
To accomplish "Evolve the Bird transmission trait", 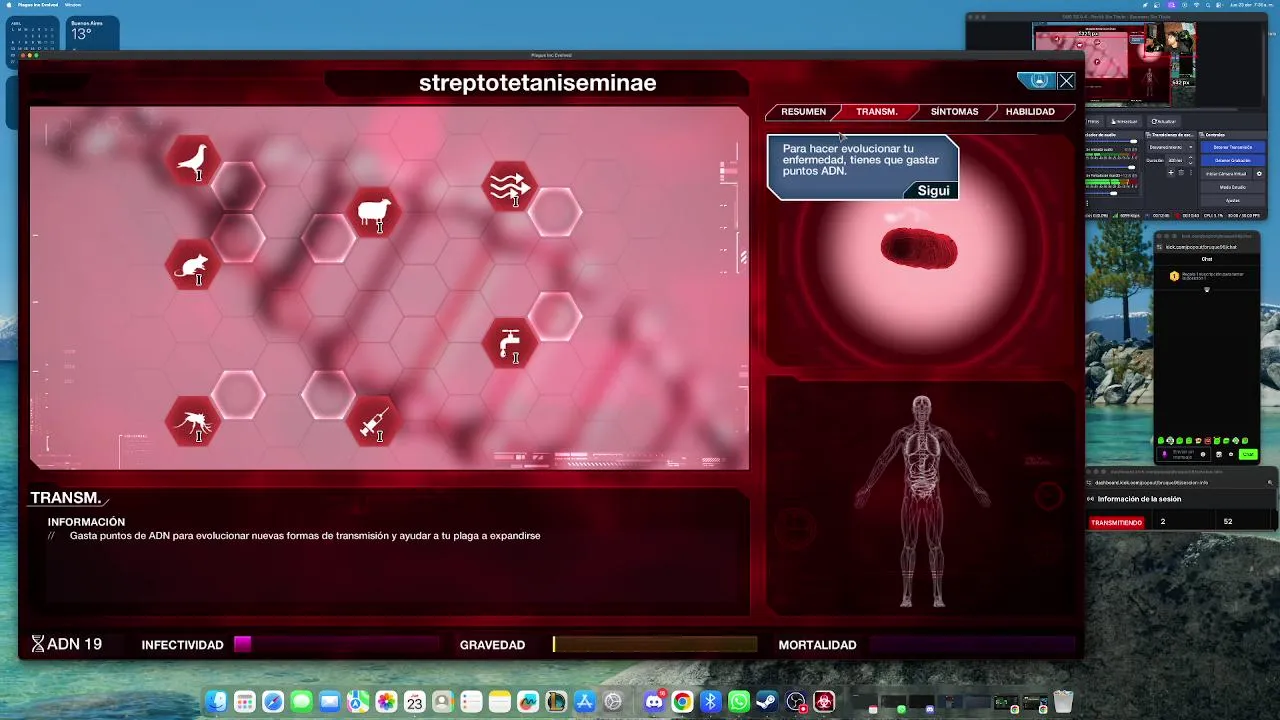I will coord(192,160).
